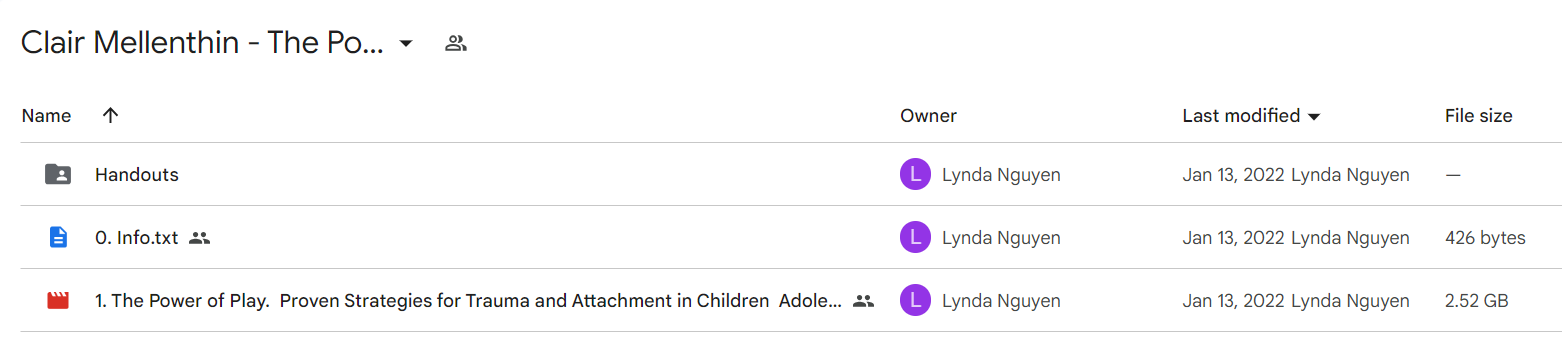Click the Clair Mellenthin folder title
Screen dimensions: 1562x364
(202, 44)
